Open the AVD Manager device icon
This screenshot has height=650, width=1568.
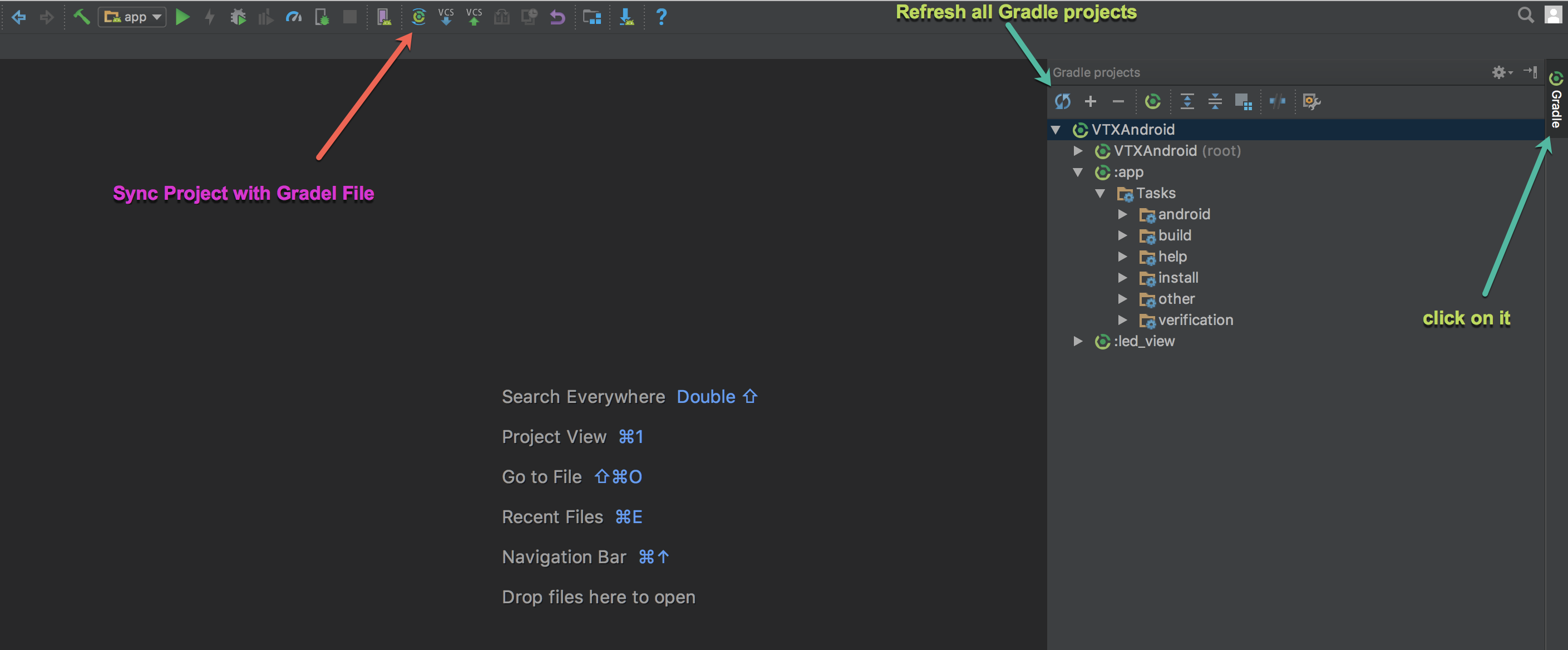(x=383, y=17)
